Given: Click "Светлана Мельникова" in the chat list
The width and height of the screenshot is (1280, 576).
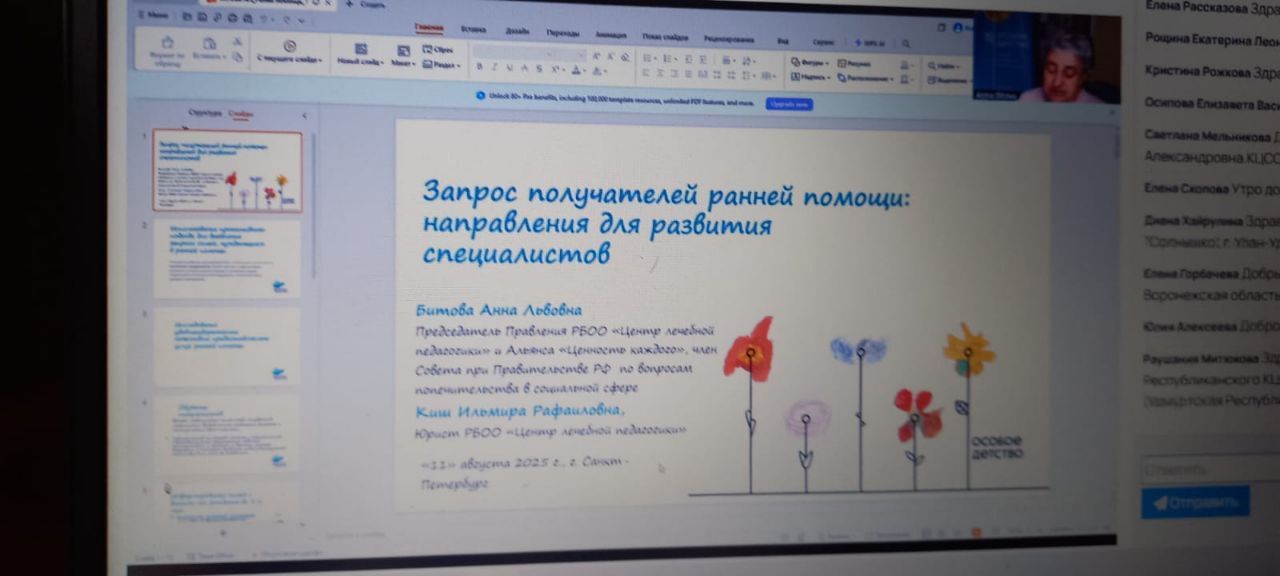Looking at the screenshot, I should (1208, 136).
